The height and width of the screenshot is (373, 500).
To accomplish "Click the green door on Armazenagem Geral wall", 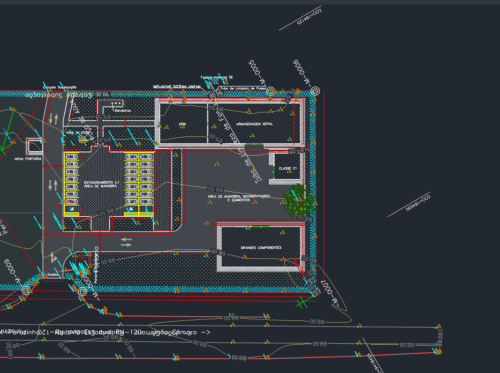I will [x=254, y=144].
